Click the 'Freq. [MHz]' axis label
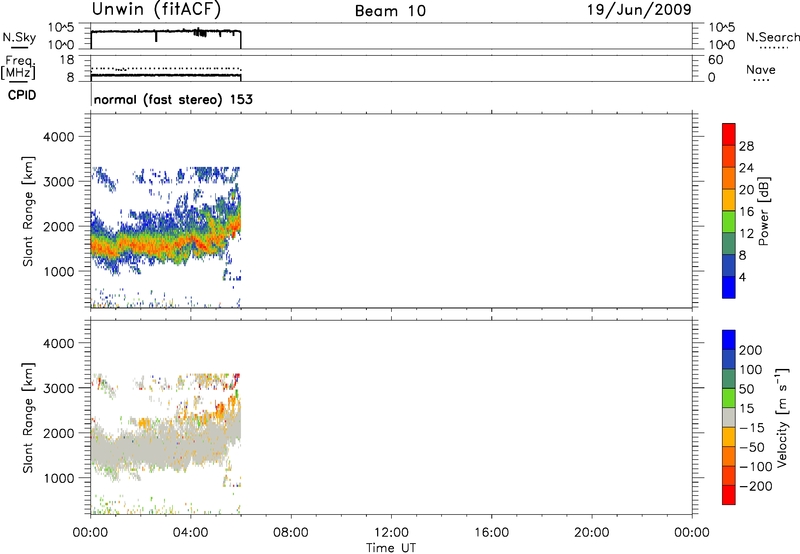Screen dimensions: 800x554 point(19,67)
